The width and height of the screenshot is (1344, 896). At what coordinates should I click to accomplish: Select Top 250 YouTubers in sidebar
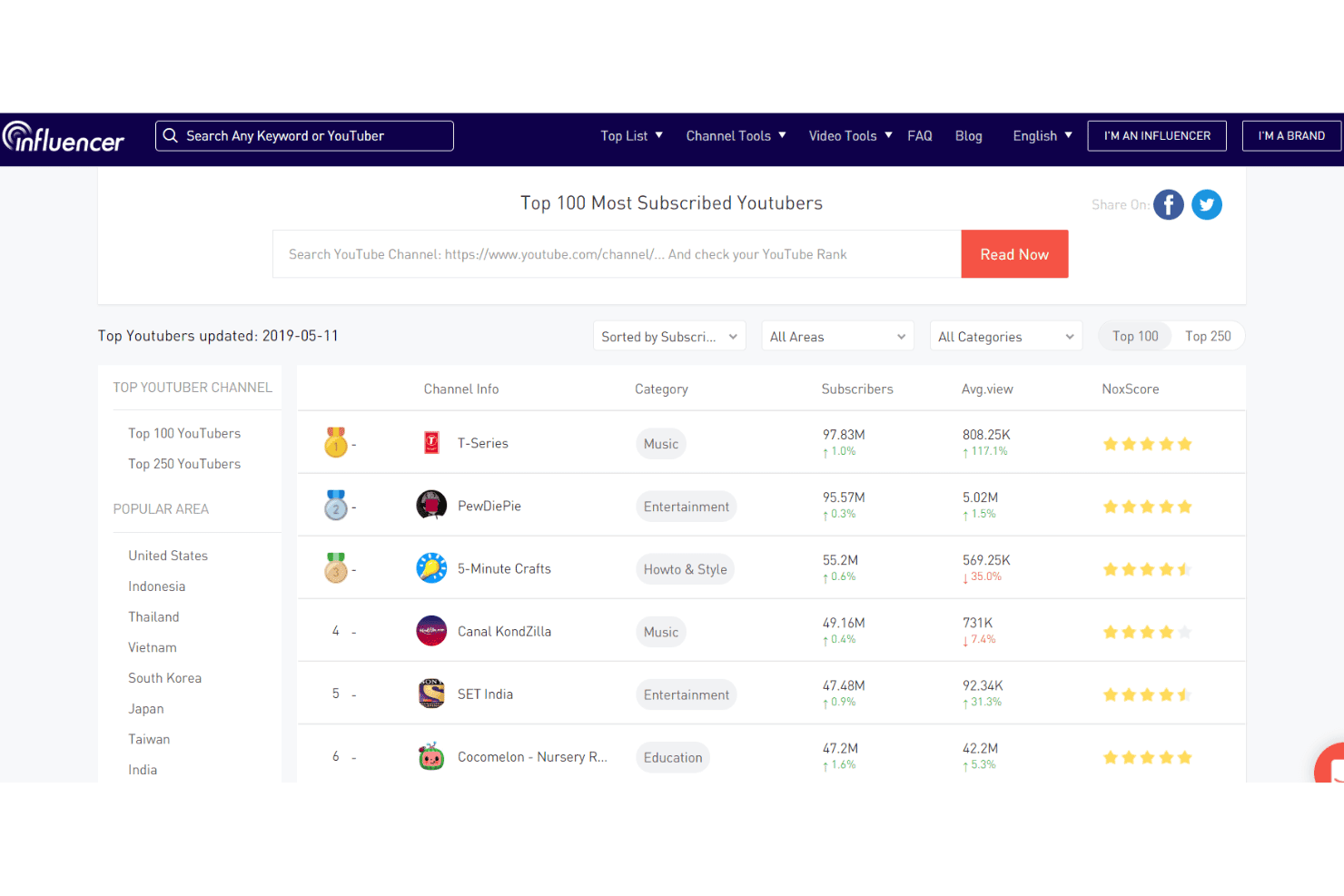click(184, 464)
